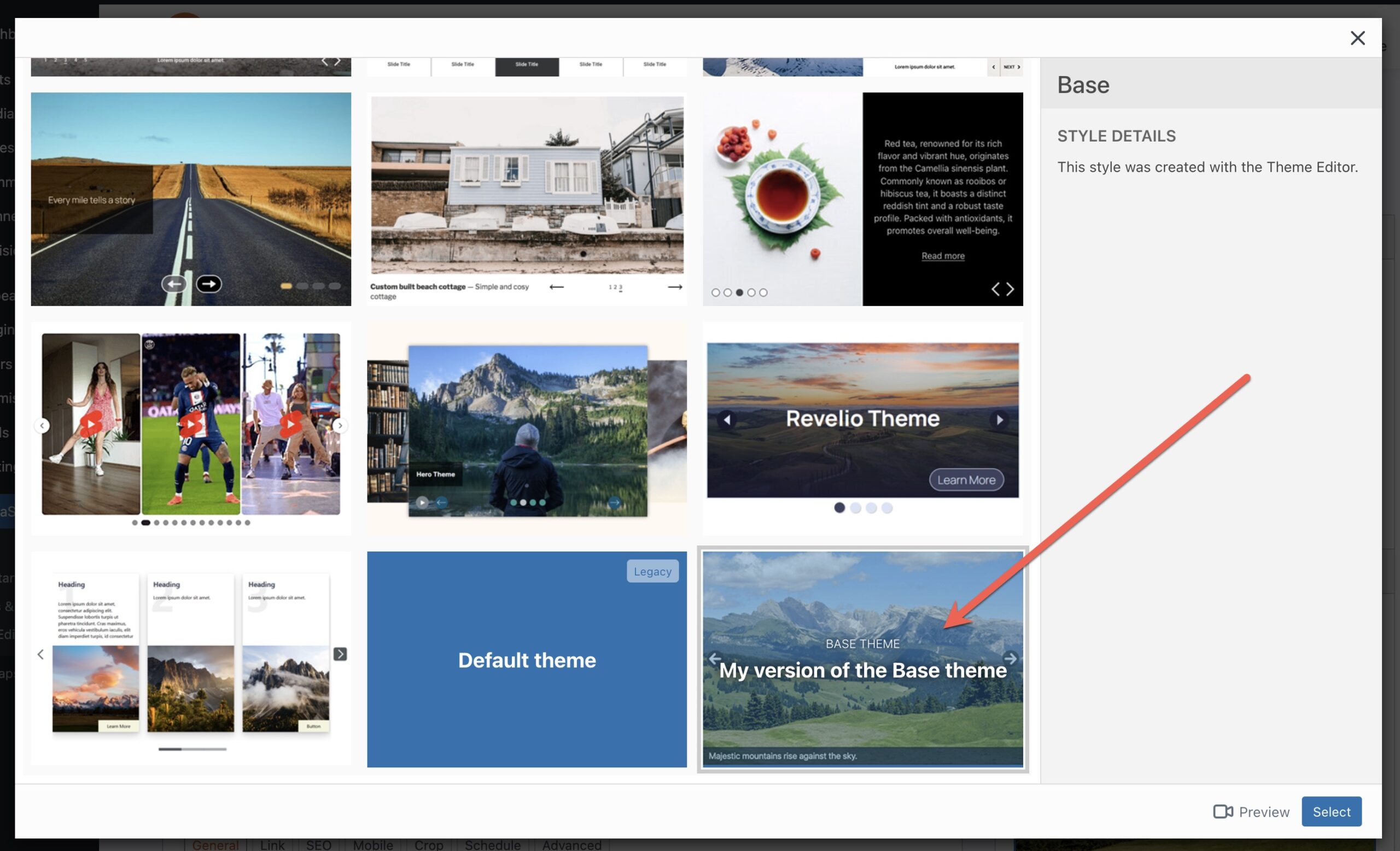The height and width of the screenshot is (851, 1400).
Task: Open the Mobile tab behind dialog
Action: 373,845
